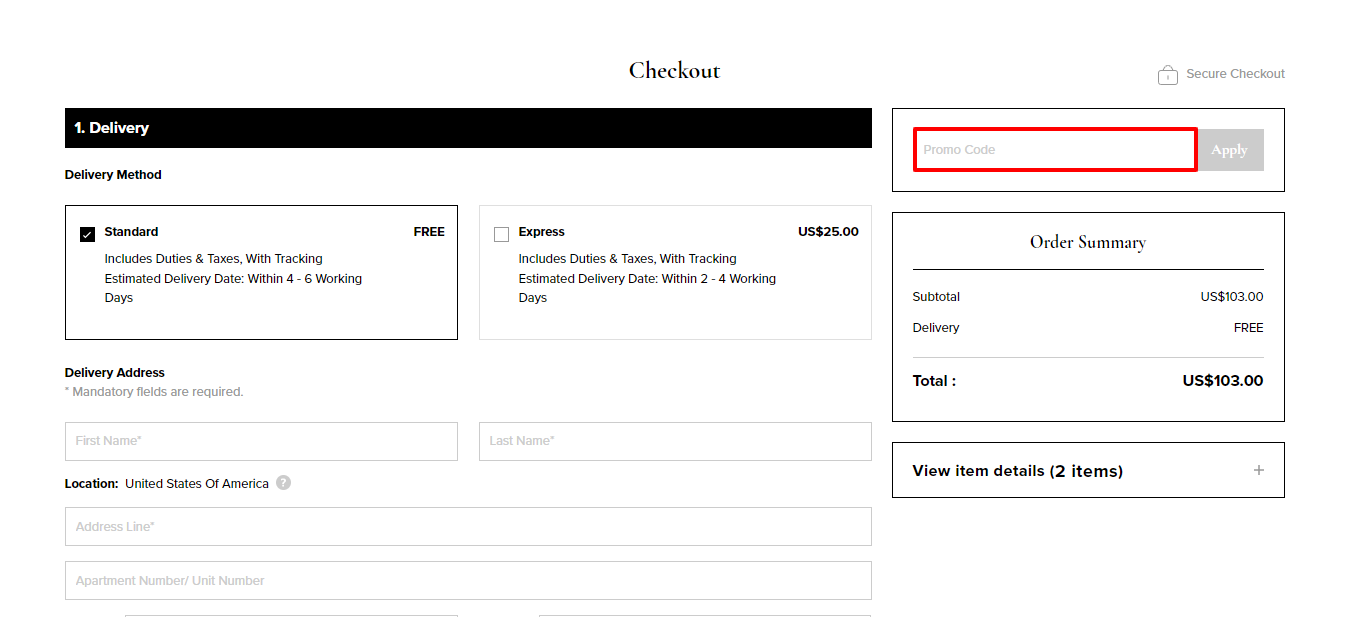Click into the First Name field
Viewport: 1349px width, 617px height.
click(261, 441)
